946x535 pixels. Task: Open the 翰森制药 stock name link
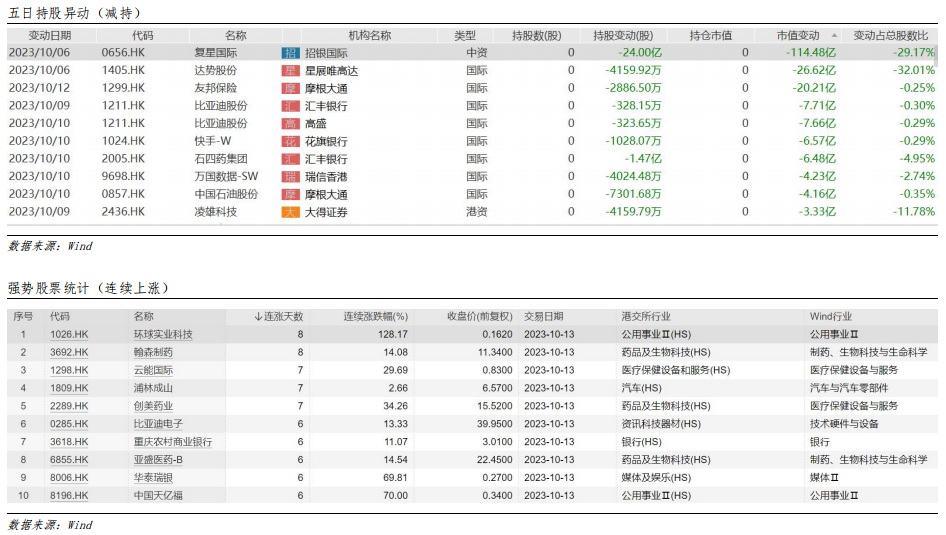pos(153,352)
